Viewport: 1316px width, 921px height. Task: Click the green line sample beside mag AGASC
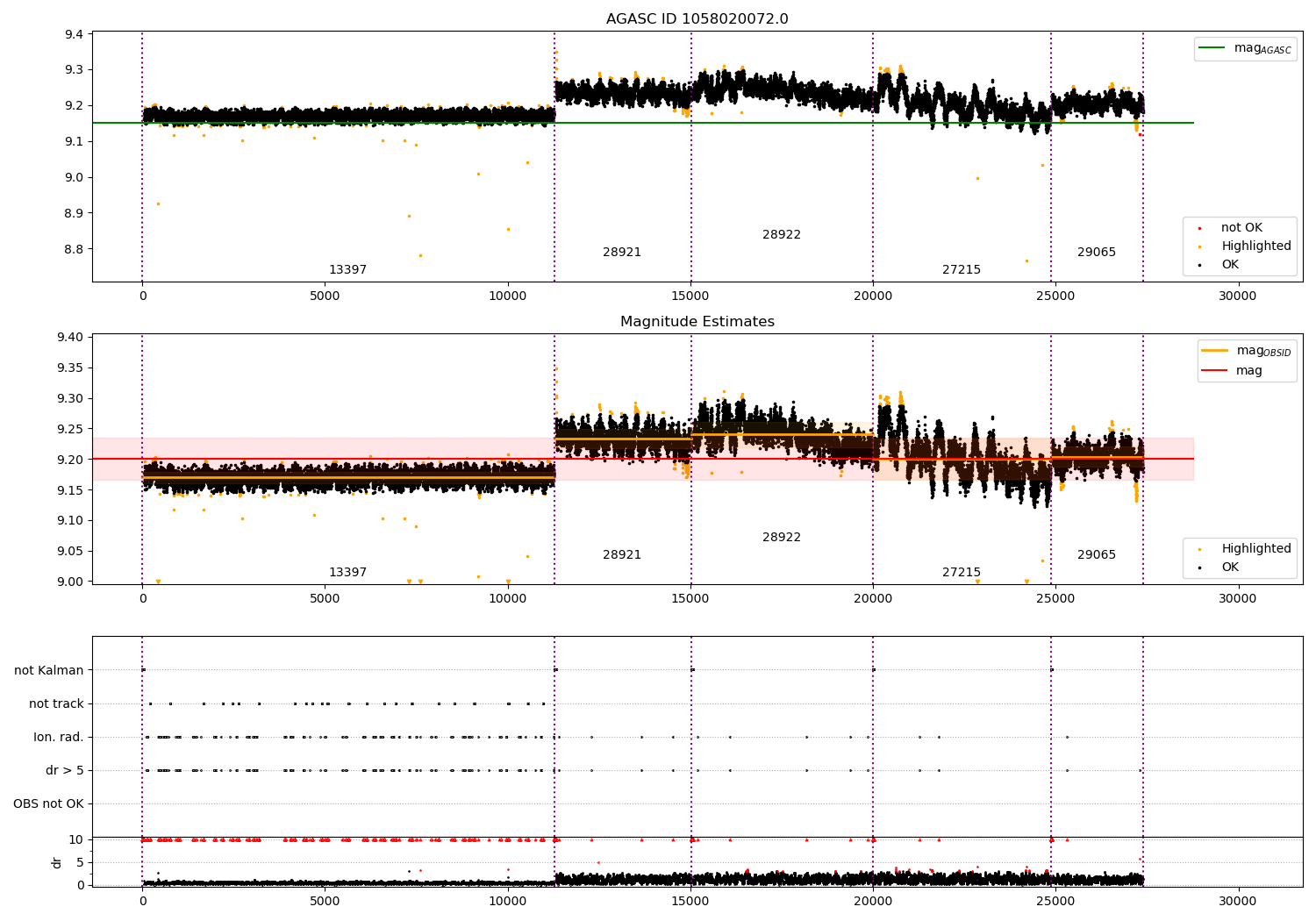[x=1212, y=48]
